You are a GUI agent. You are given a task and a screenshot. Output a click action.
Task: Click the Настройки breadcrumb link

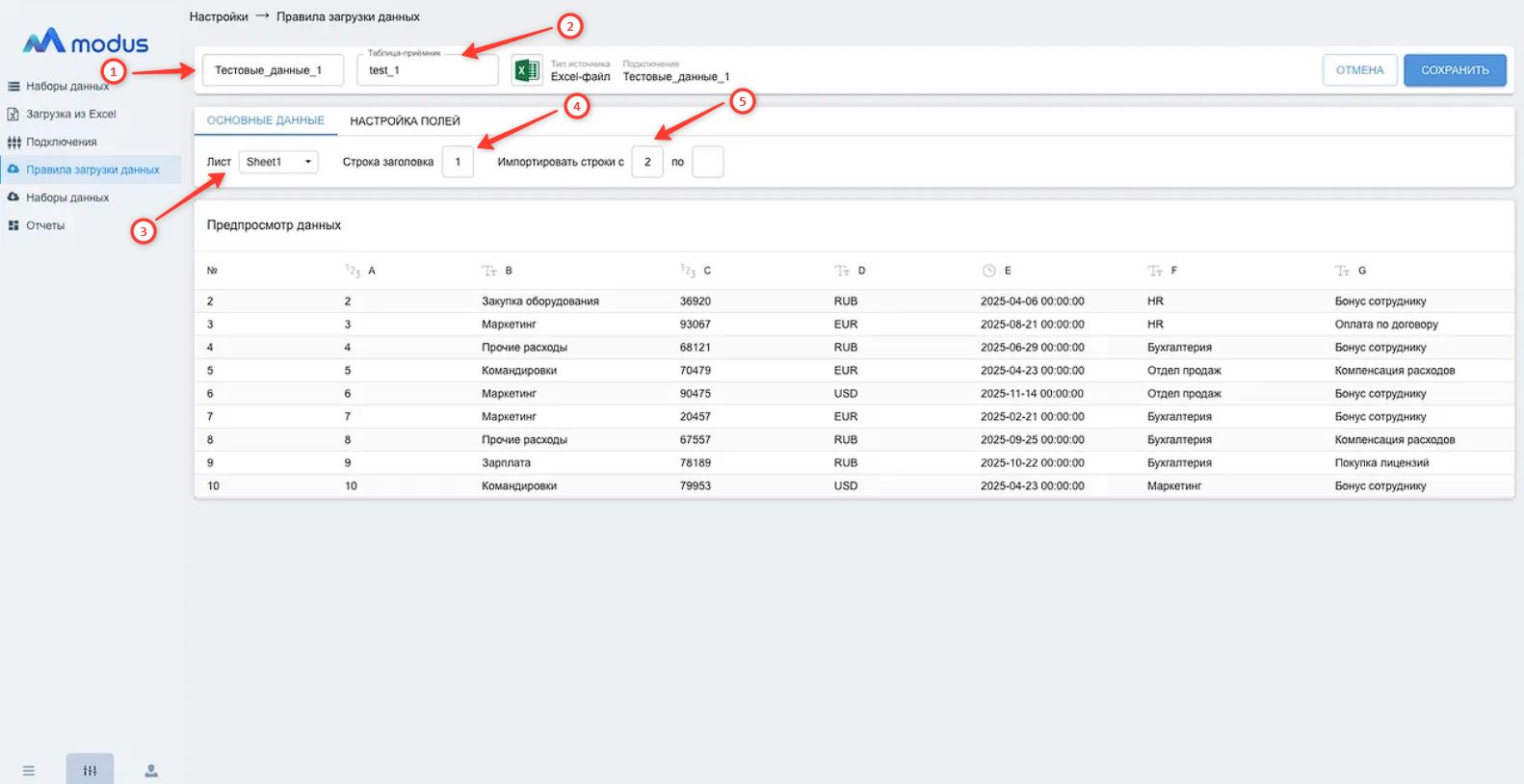coord(219,16)
